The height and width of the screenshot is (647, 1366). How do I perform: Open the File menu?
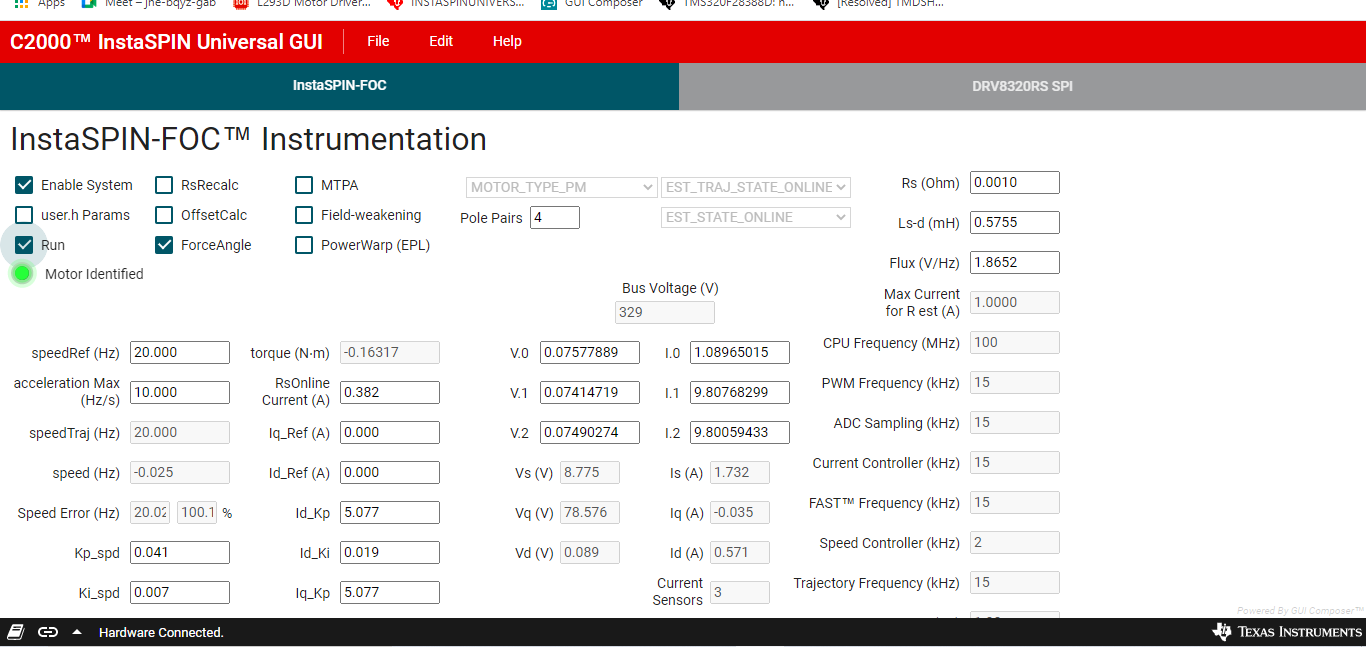(x=378, y=41)
